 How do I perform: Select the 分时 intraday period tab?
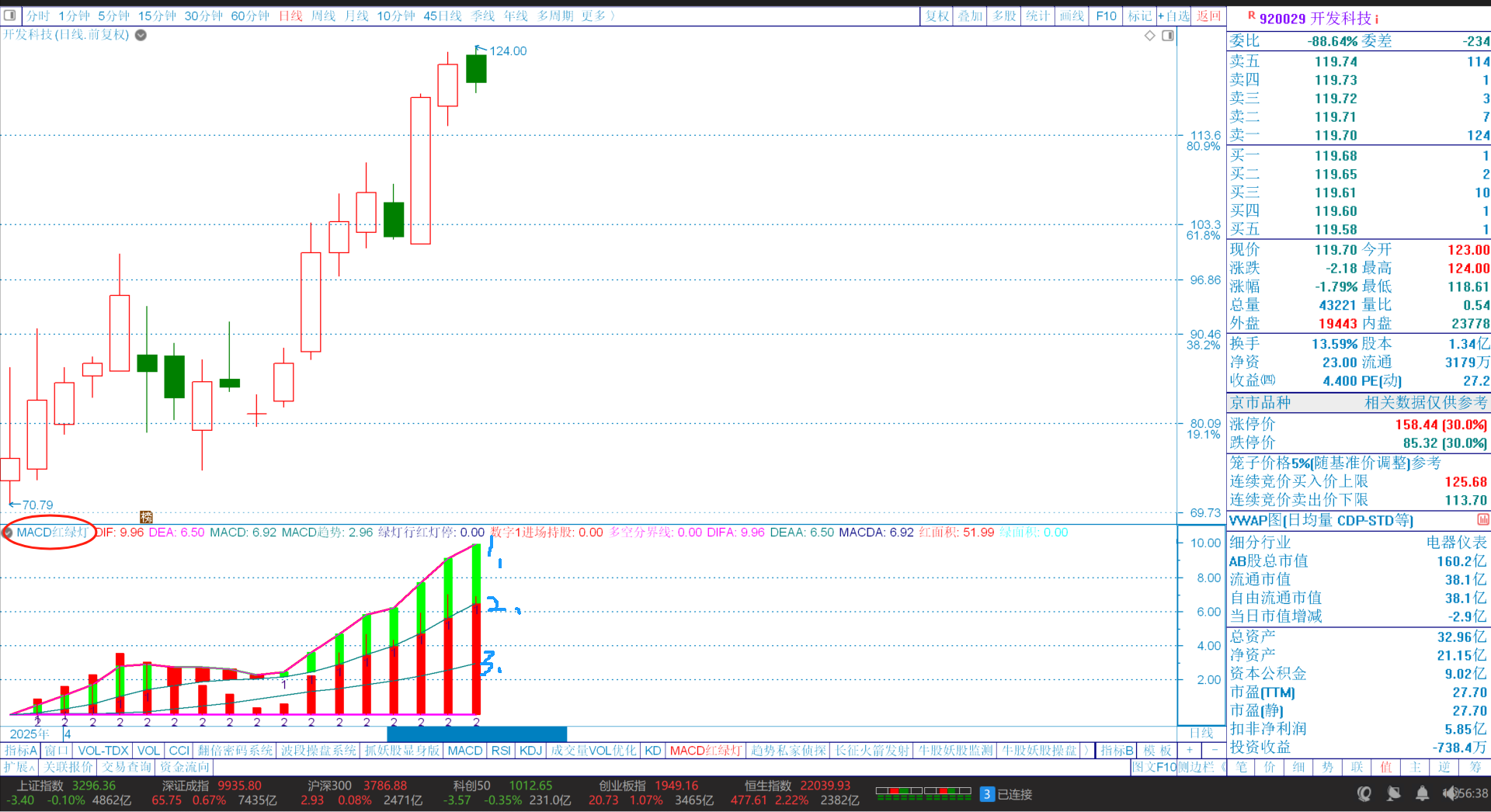coord(38,16)
